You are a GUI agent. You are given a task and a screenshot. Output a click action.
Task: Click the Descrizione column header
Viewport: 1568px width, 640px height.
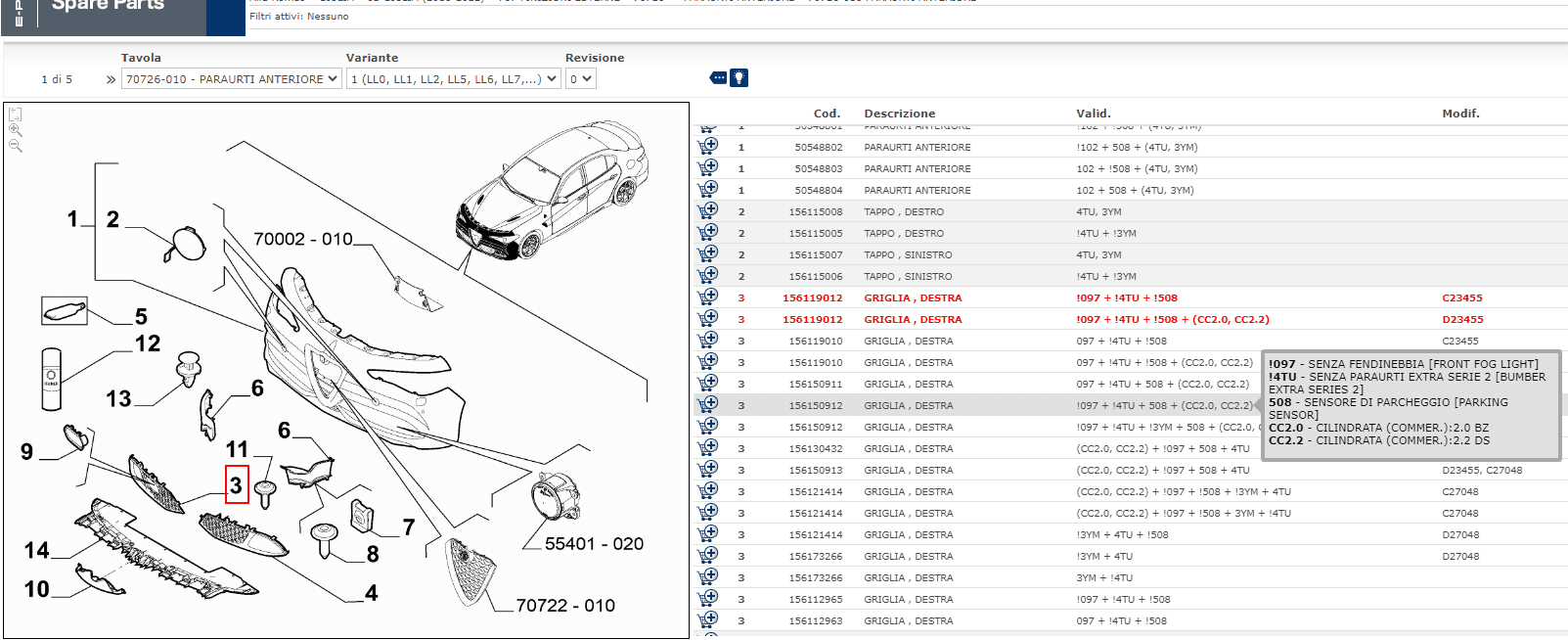(900, 114)
